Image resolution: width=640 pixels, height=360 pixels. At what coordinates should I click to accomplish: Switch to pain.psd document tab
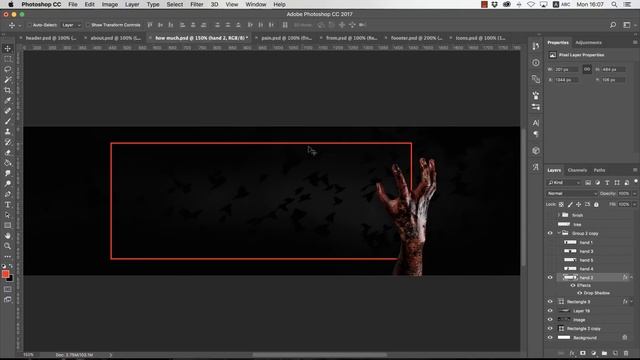tap(287, 38)
